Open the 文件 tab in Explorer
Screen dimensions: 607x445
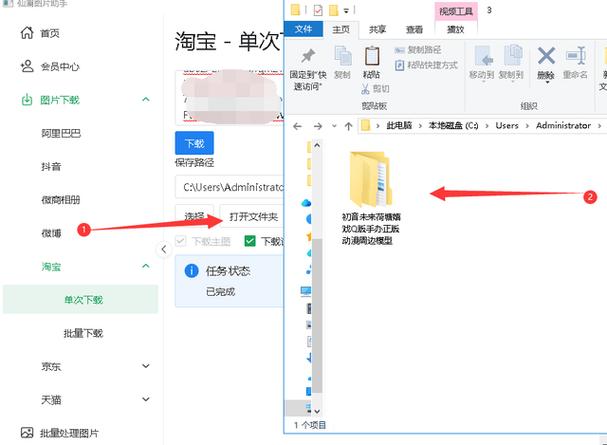(303, 29)
